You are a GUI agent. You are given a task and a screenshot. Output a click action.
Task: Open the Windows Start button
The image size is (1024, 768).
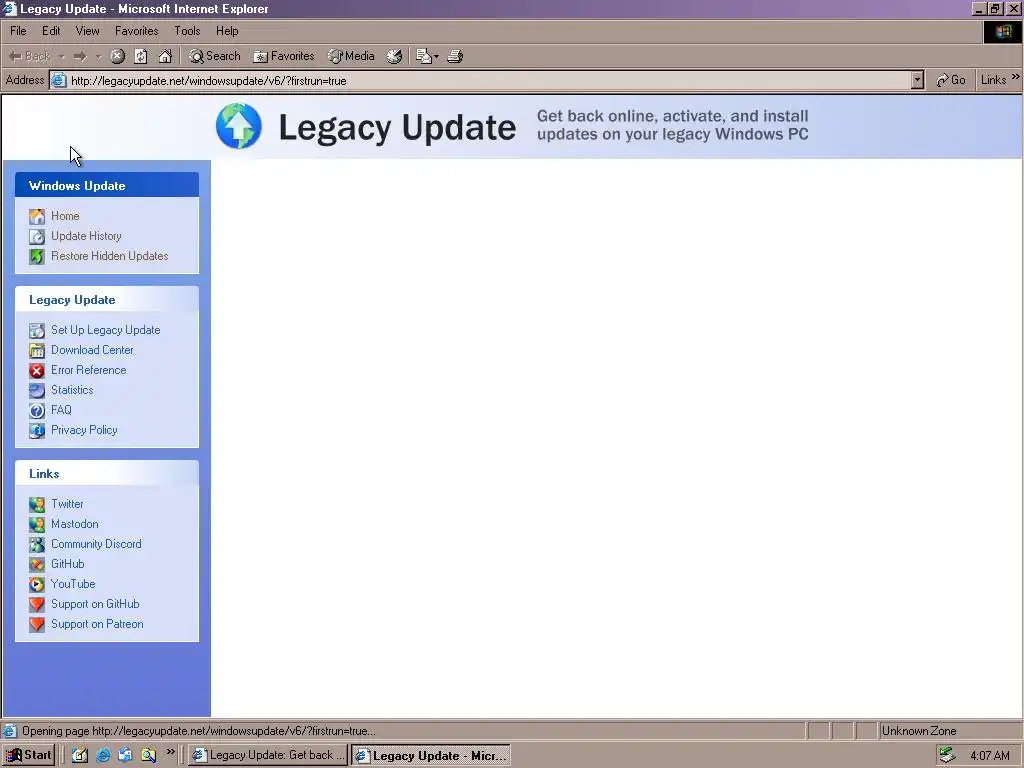point(28,755)
